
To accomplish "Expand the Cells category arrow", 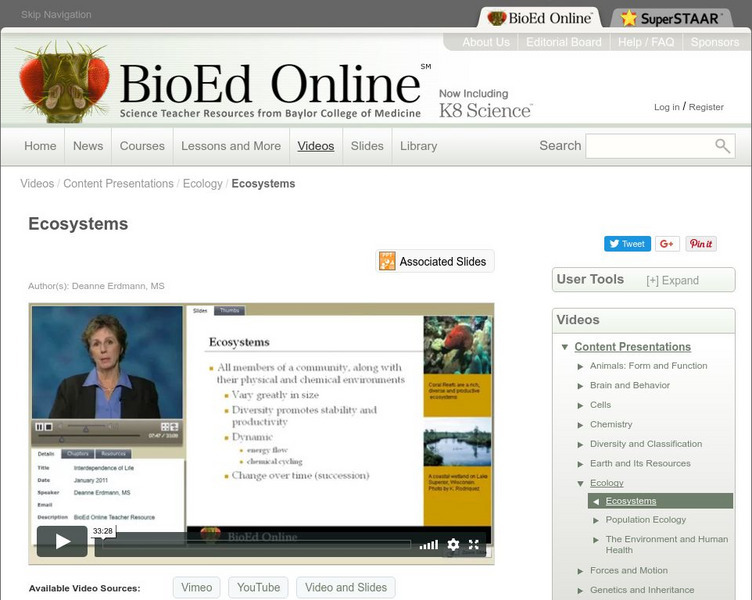I will pos(580,406).
